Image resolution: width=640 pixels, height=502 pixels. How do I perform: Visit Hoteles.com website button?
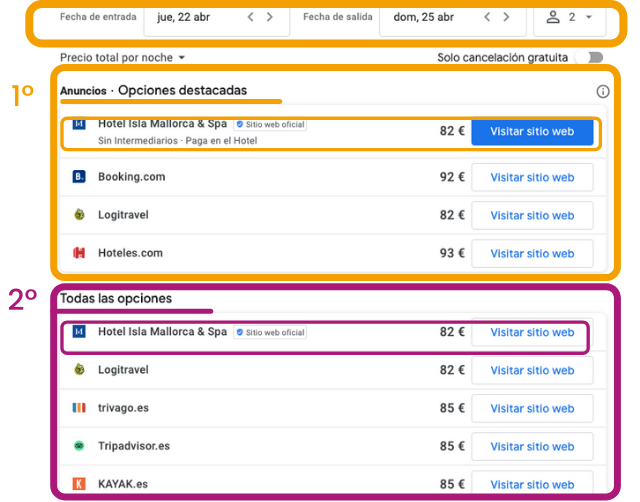click(x=532, y=253)
